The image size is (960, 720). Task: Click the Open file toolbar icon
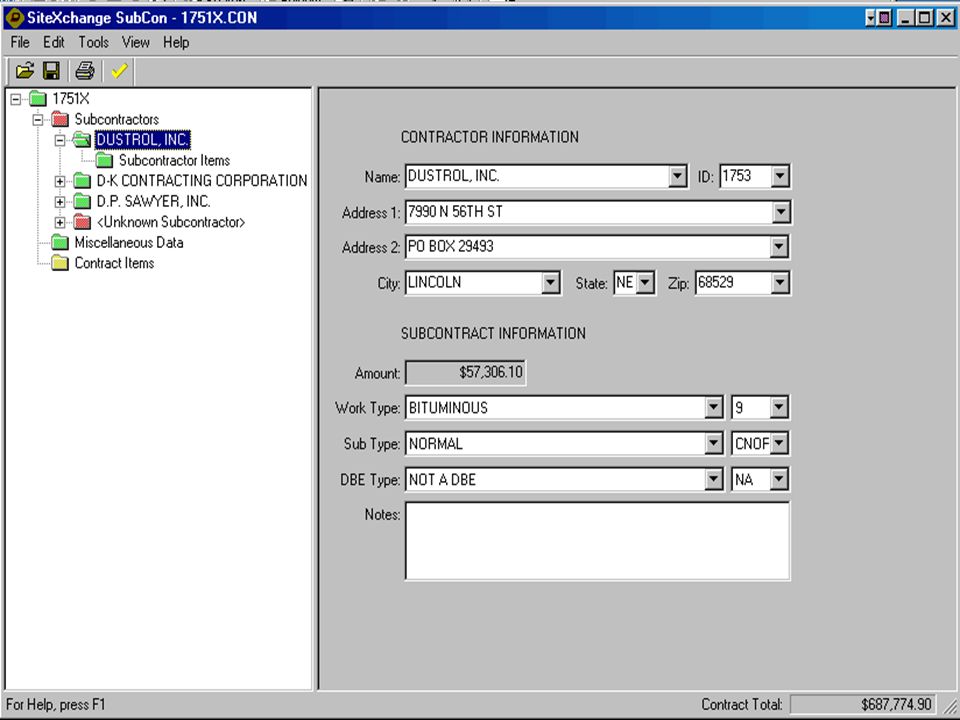click(x=25, y=71)
